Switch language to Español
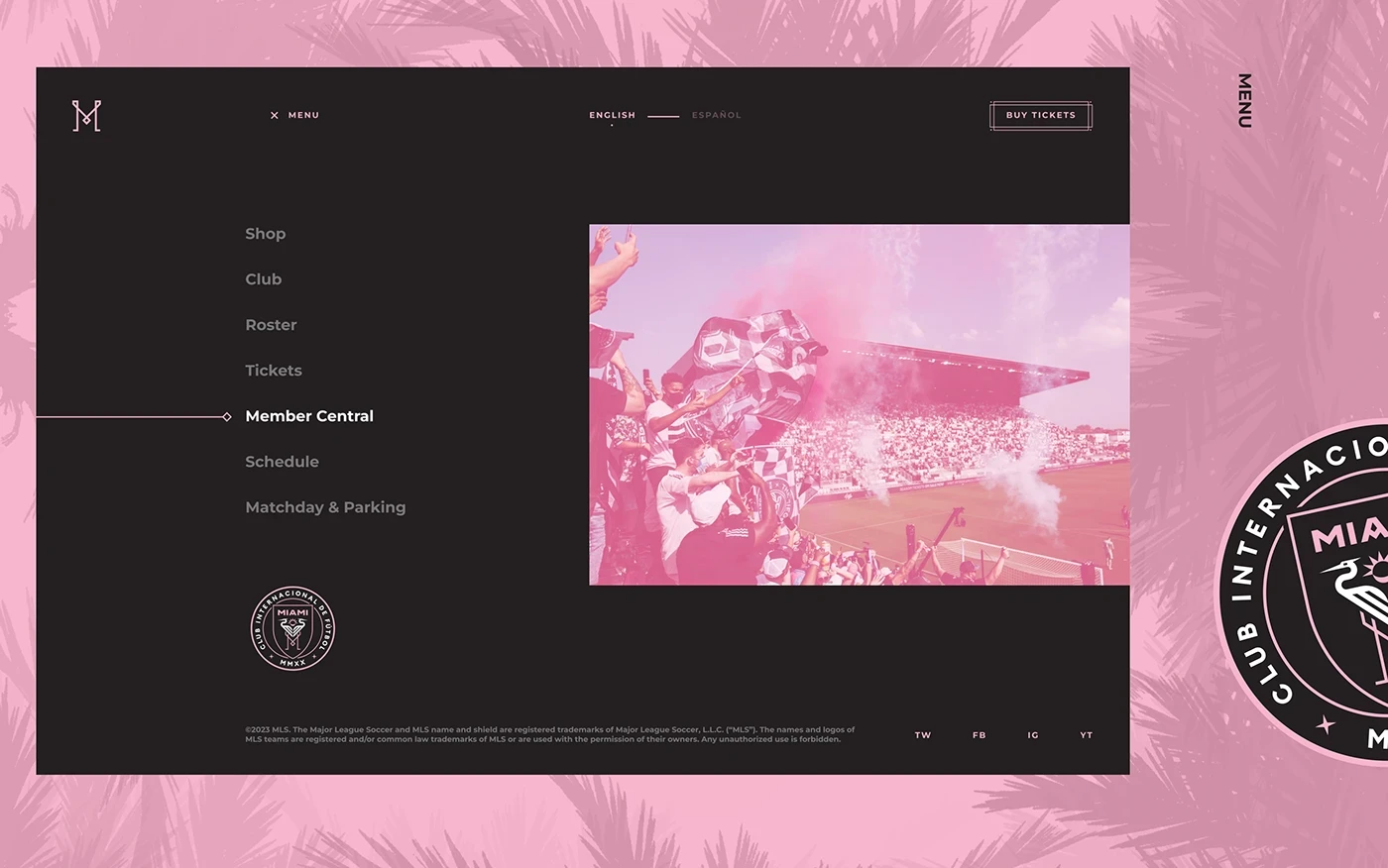 point(717,115)
